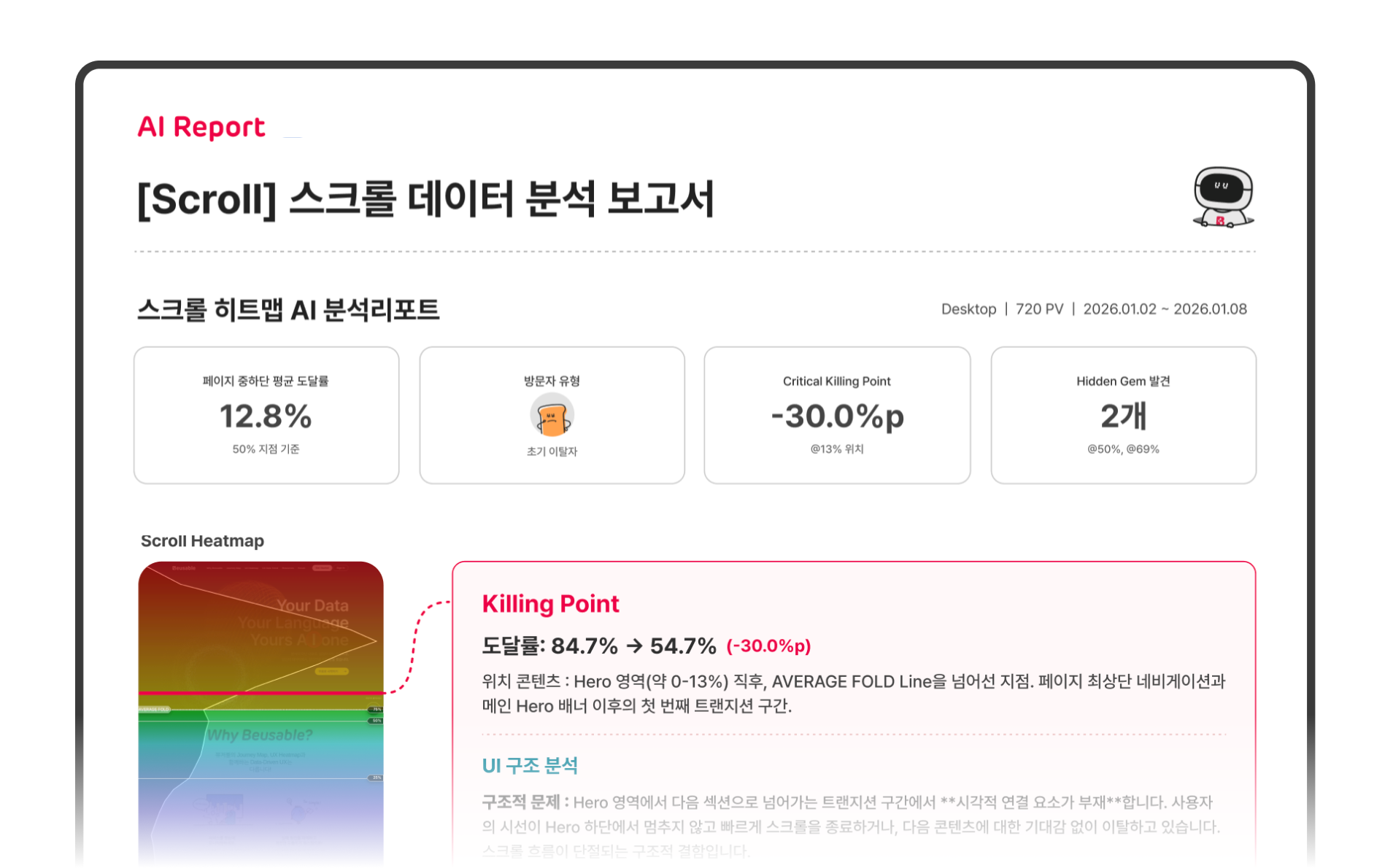Click the red killing point line on heatmap
This screenshot has width=1385, height=868.
coord(261,692)
